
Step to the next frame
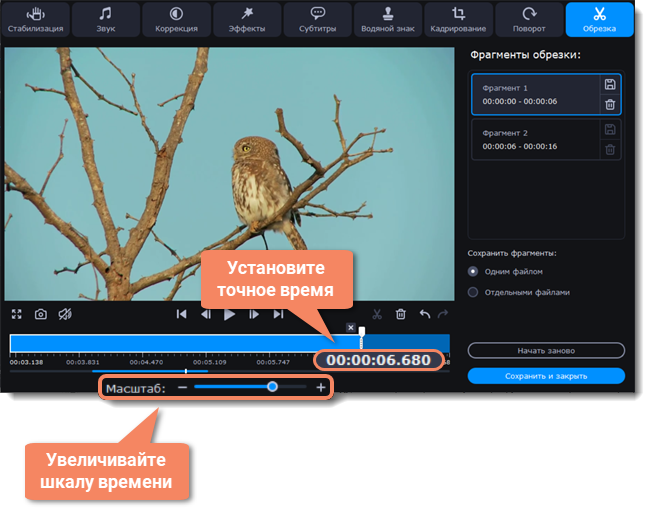click(x=254, y=314)
